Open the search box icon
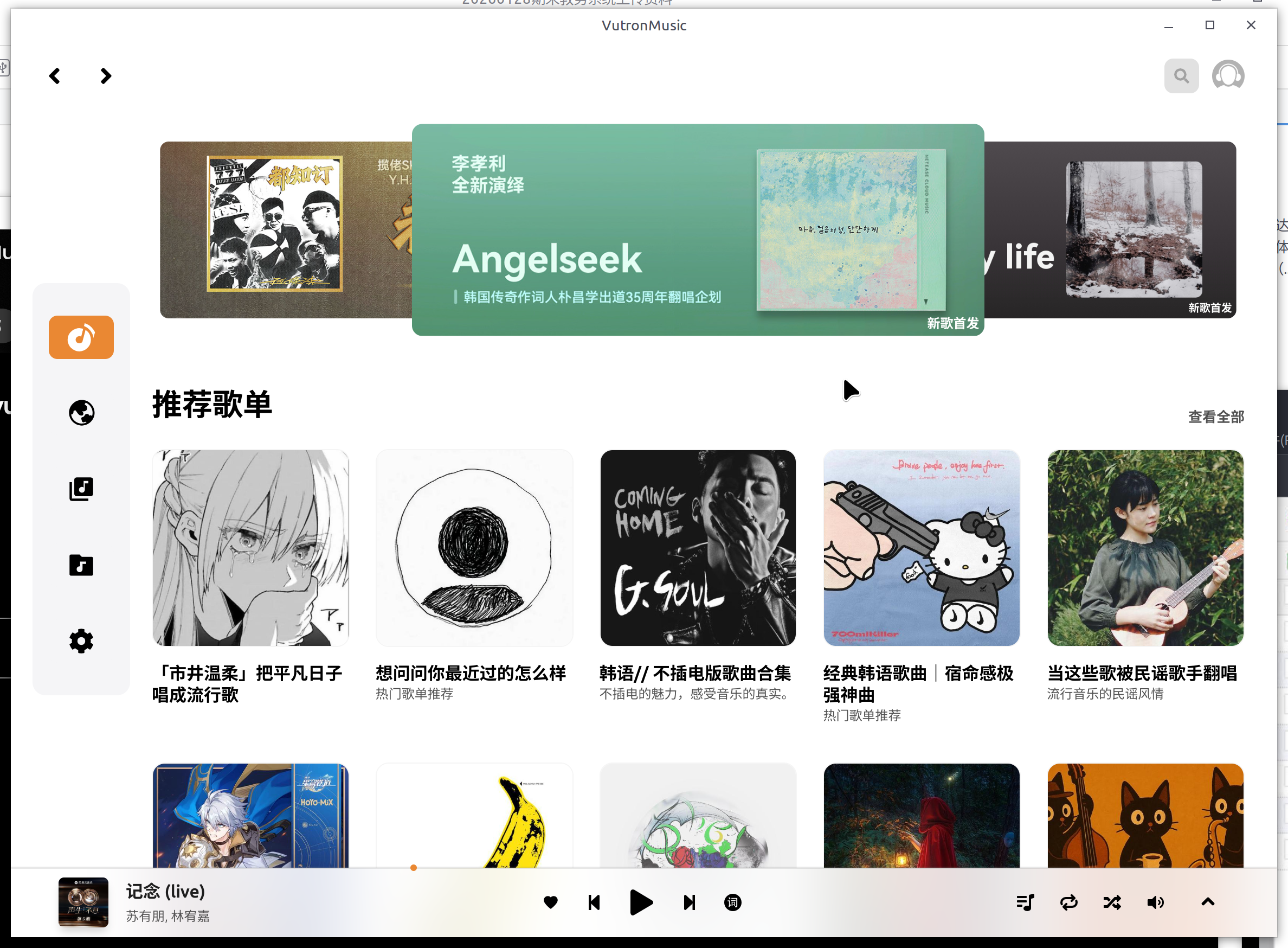 tap(1181, 76)
